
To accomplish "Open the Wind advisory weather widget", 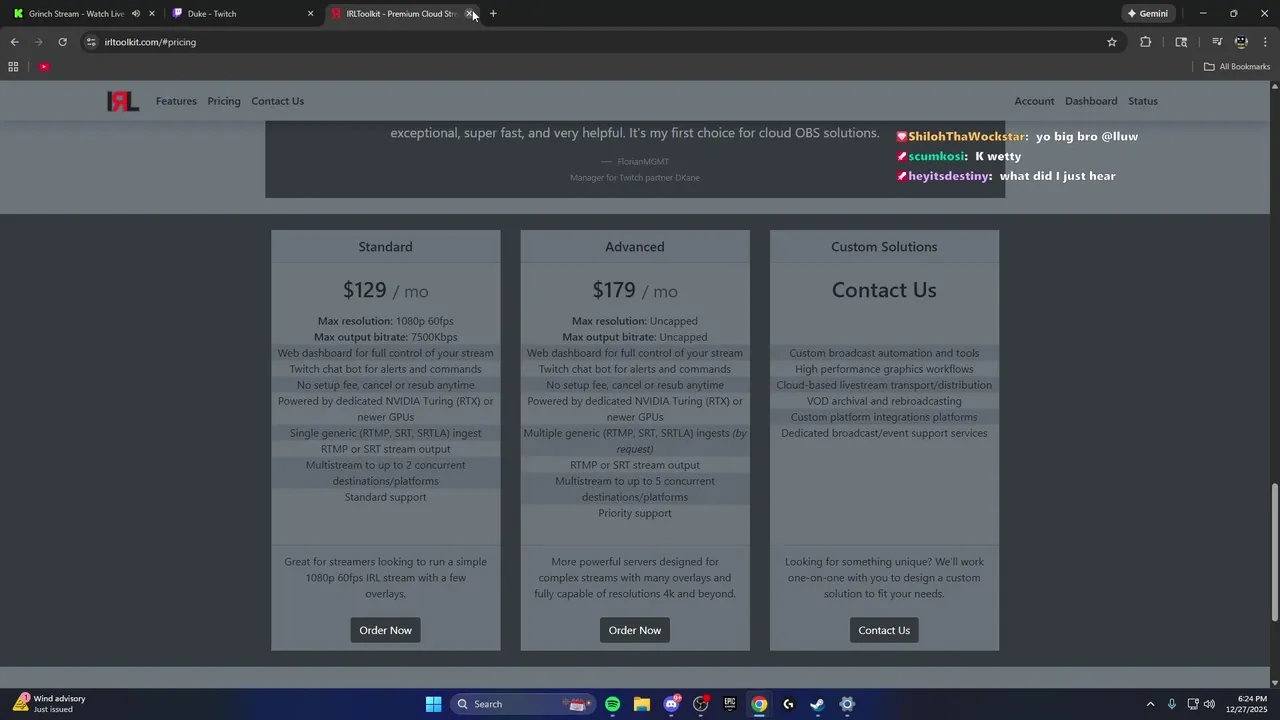I will 50,704.
